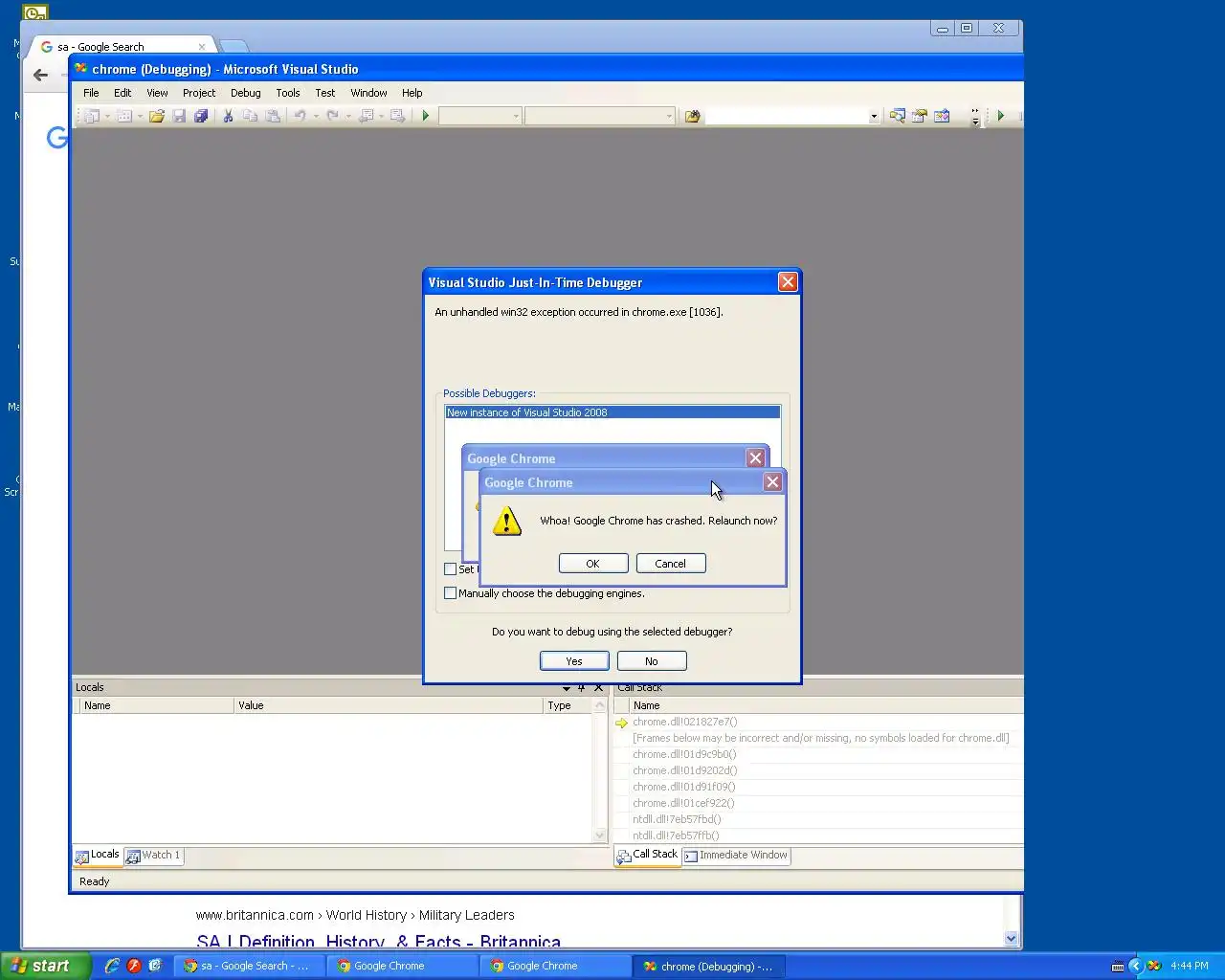Enable 'Manually choose the debugging engines'
1225x980 pixels.
pos(450,593)
